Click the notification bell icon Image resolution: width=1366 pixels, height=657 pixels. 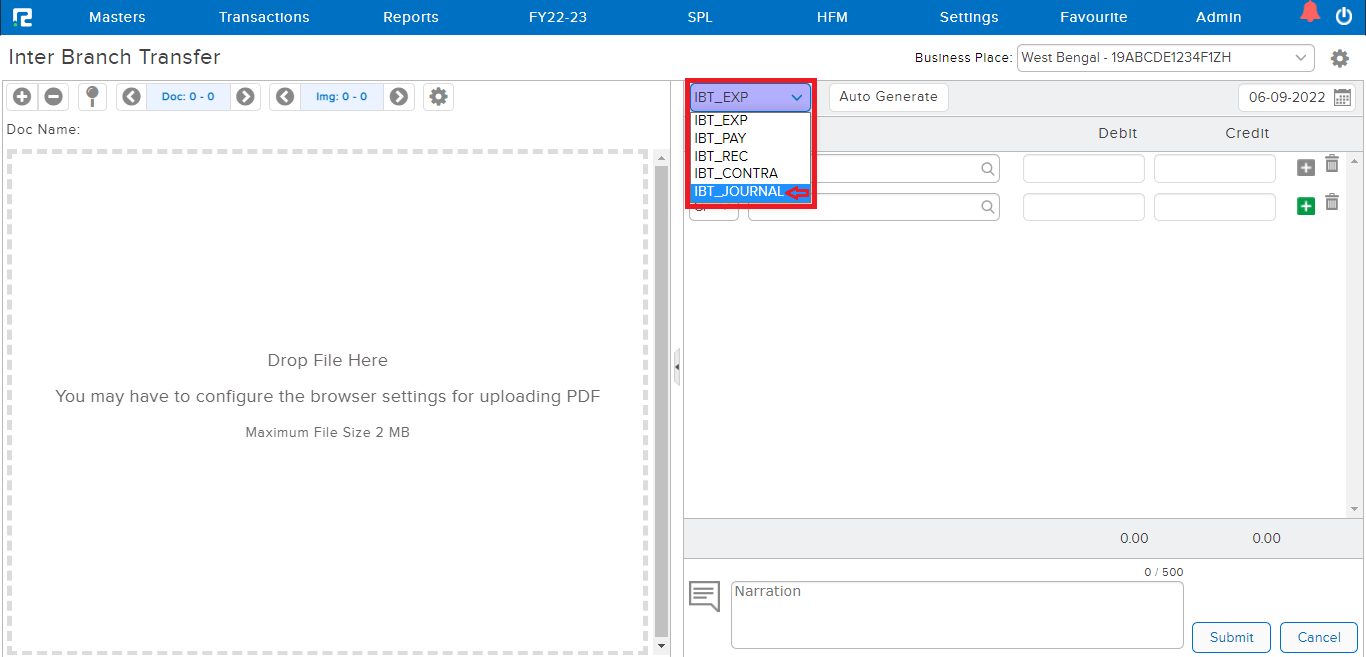[1310, 13]
